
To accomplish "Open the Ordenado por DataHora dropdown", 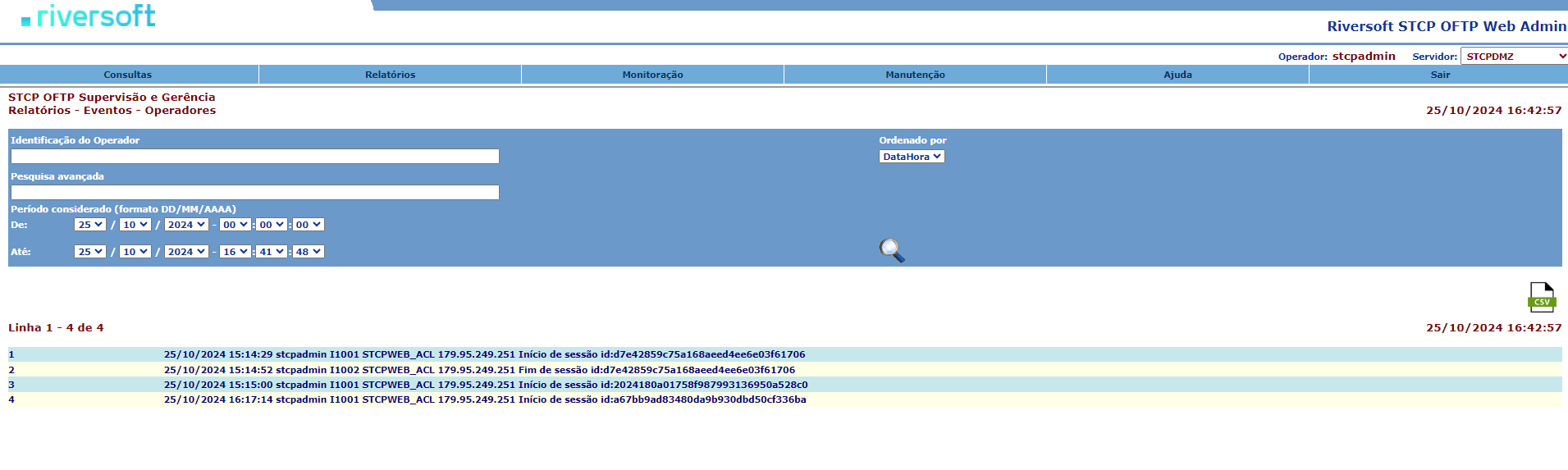I will pyautogui.click(x=912, y=157).
